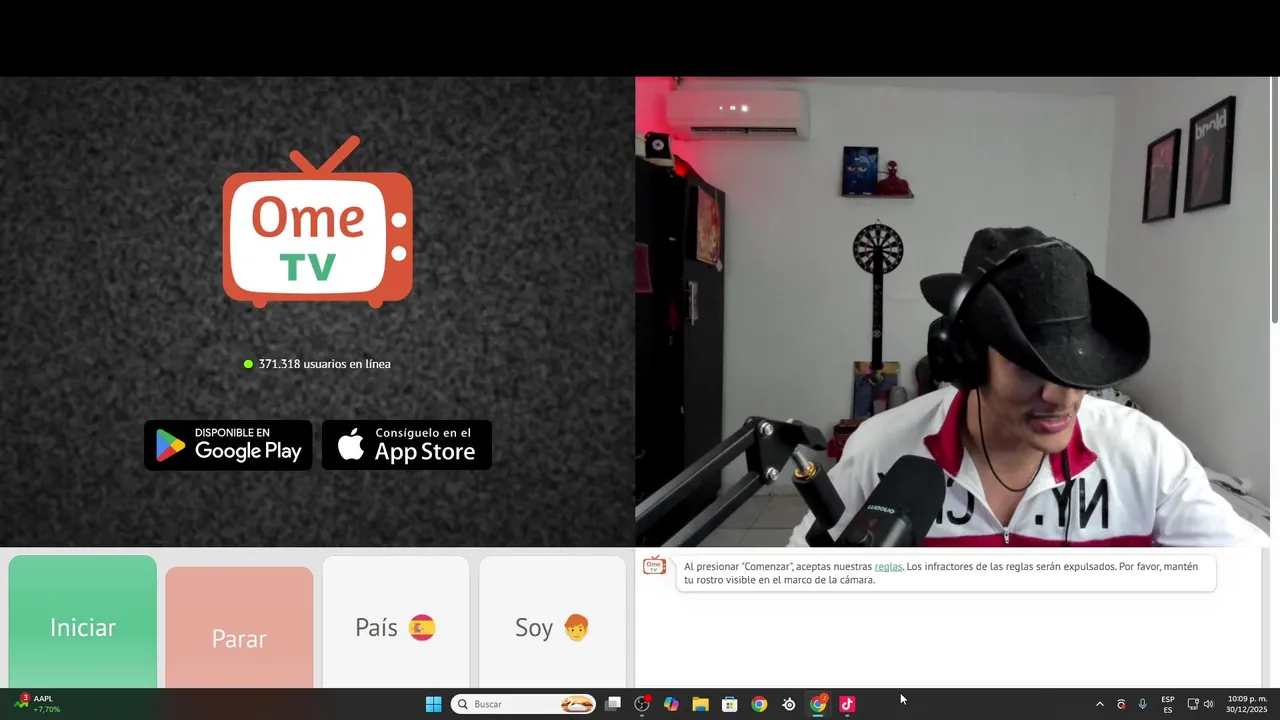1280x720 pixels.
Task: Open the Google Play store badge
Action: tap(228, 445)
